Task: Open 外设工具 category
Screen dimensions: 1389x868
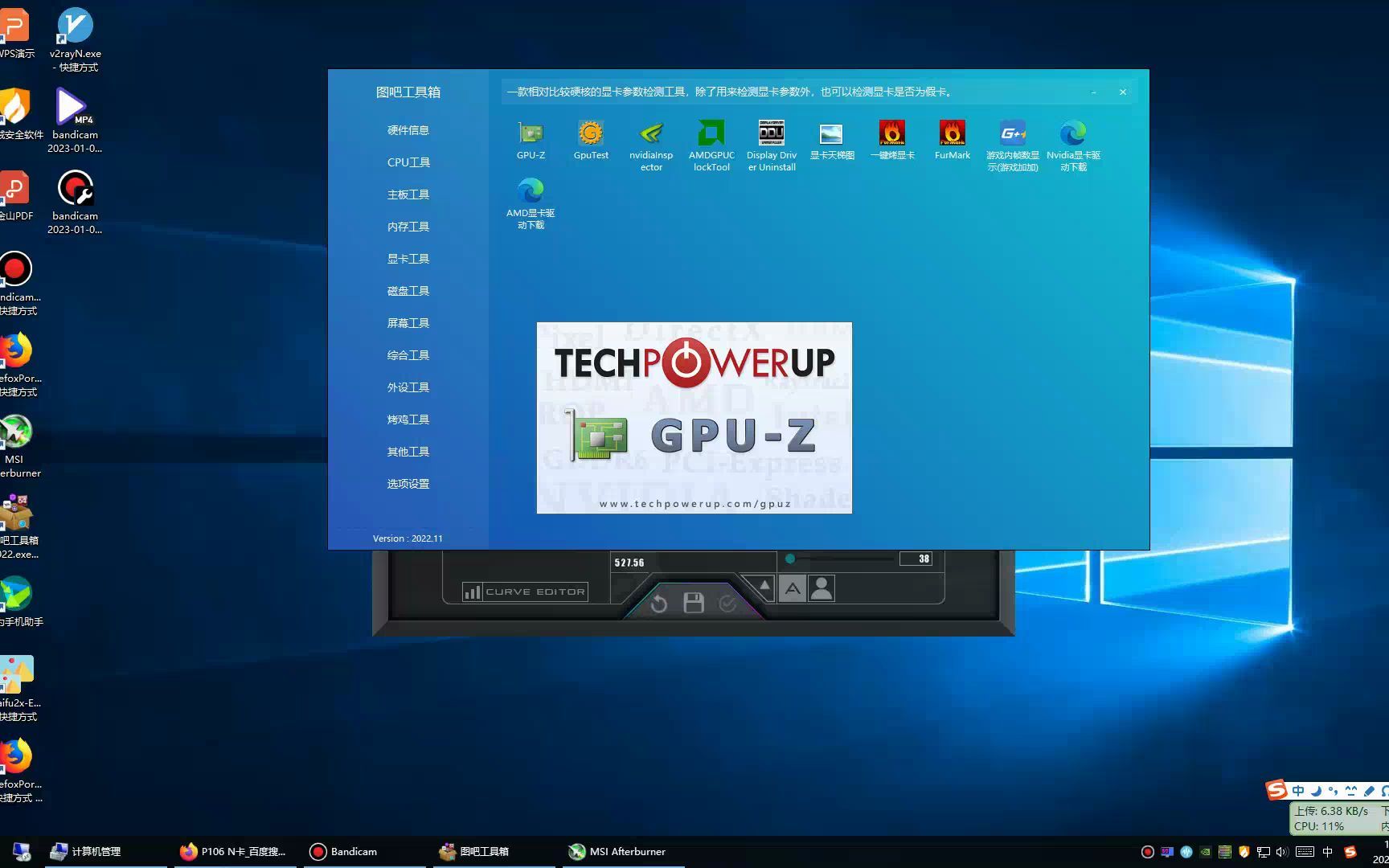Action: click(x=408, y=387)
